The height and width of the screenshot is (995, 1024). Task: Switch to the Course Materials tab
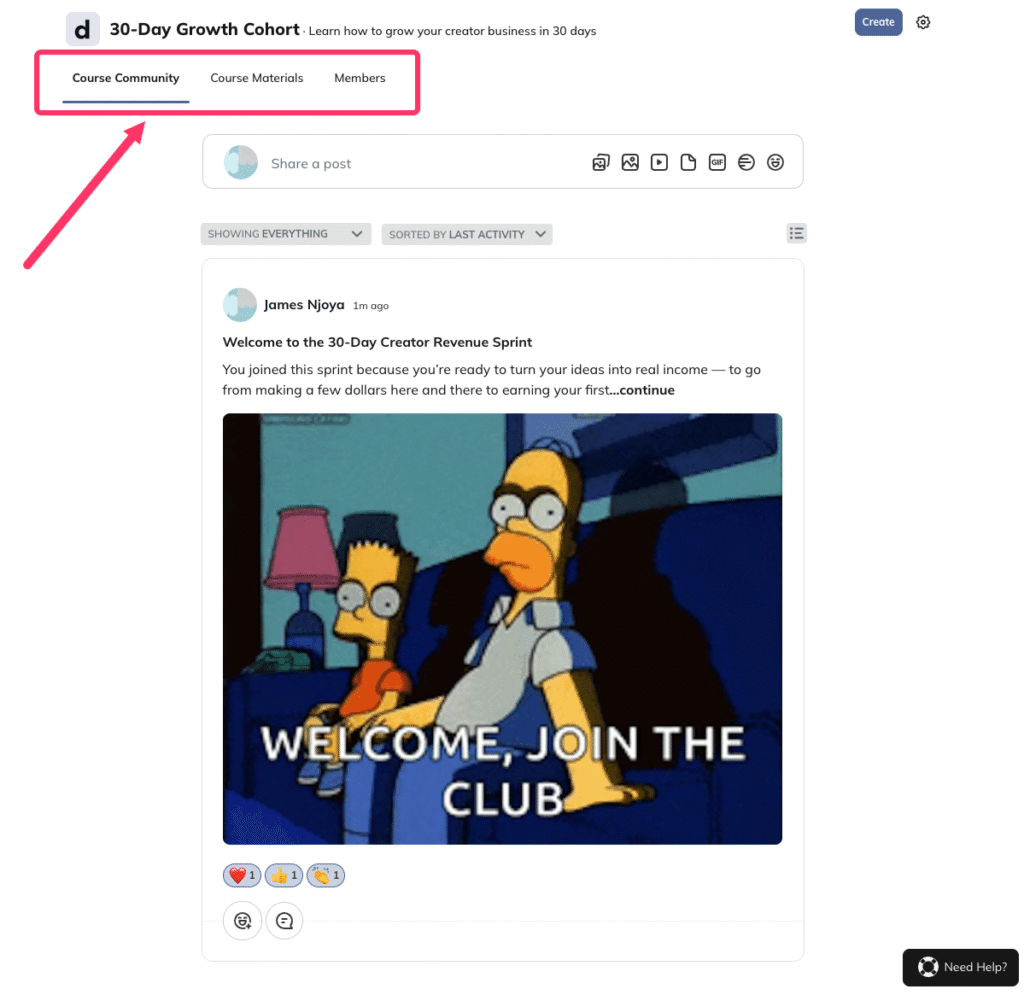(x=257, y=78)
